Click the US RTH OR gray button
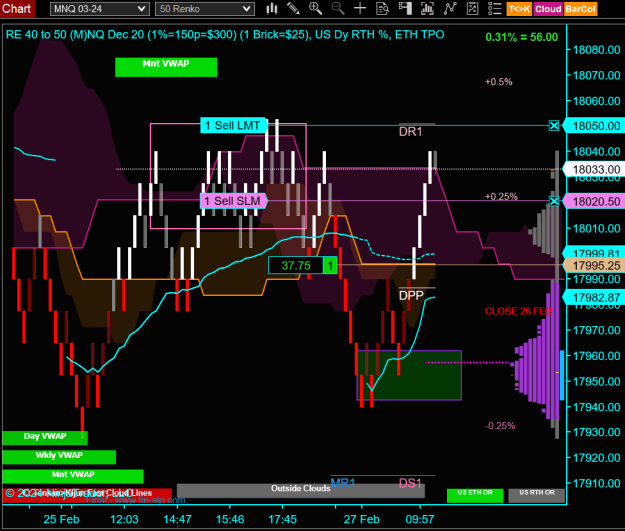The image size is (625, 531). pyautogui.click(x=537, y=495)
